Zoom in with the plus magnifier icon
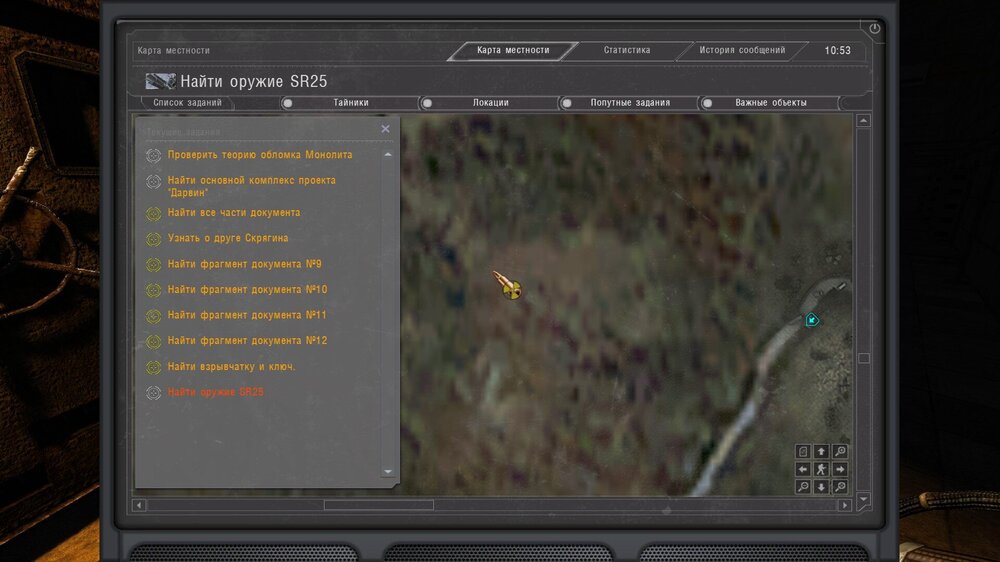Screen dimensions: 1000x562 pyautogui.click(x=841, y=487)
